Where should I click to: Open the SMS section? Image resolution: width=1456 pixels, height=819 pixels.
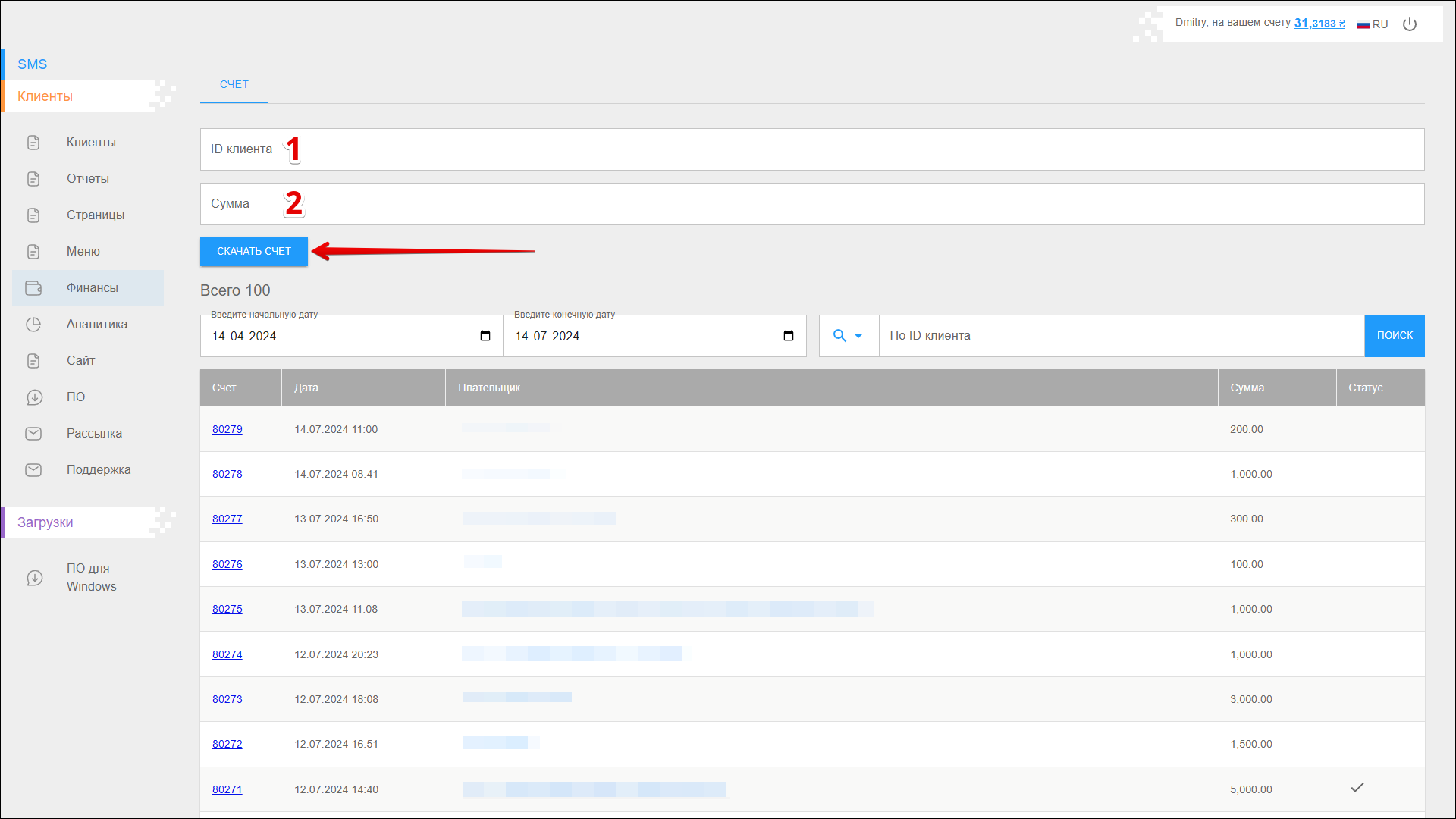(x=33, y=64)
